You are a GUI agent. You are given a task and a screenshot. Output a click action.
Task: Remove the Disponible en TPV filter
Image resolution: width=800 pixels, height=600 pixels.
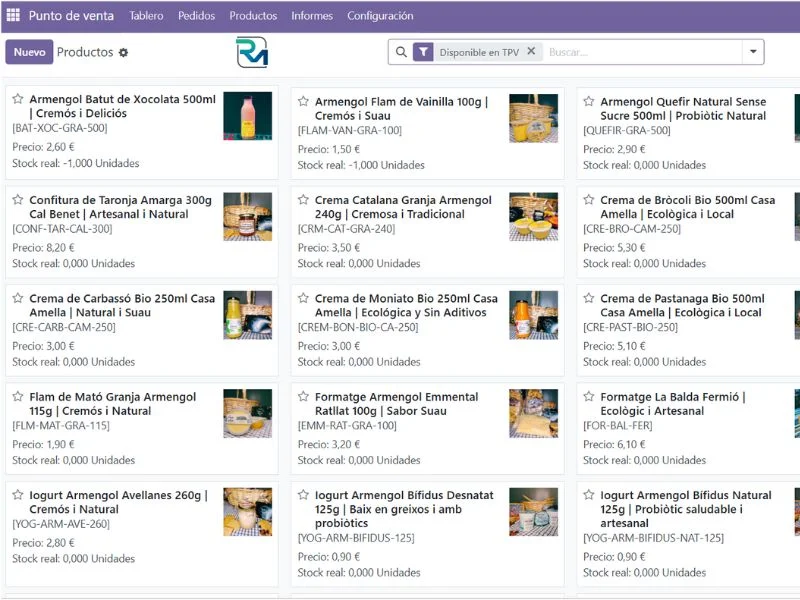point(531,52)
